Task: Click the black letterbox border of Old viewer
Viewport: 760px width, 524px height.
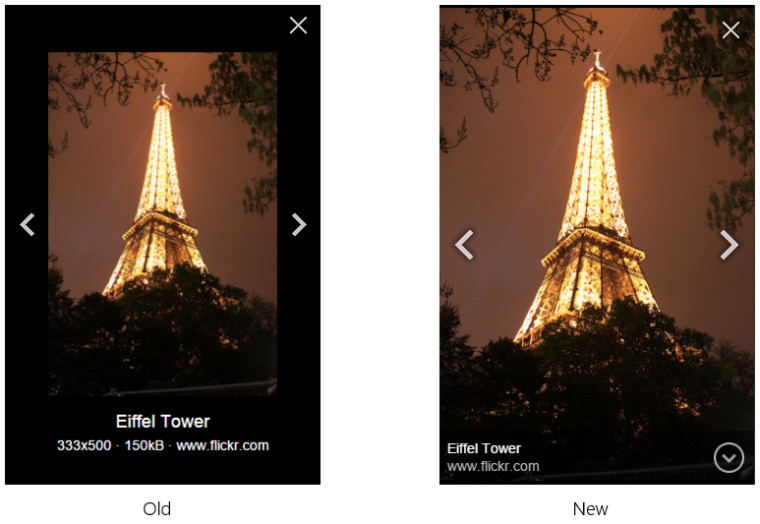Action: click(162, 29)
